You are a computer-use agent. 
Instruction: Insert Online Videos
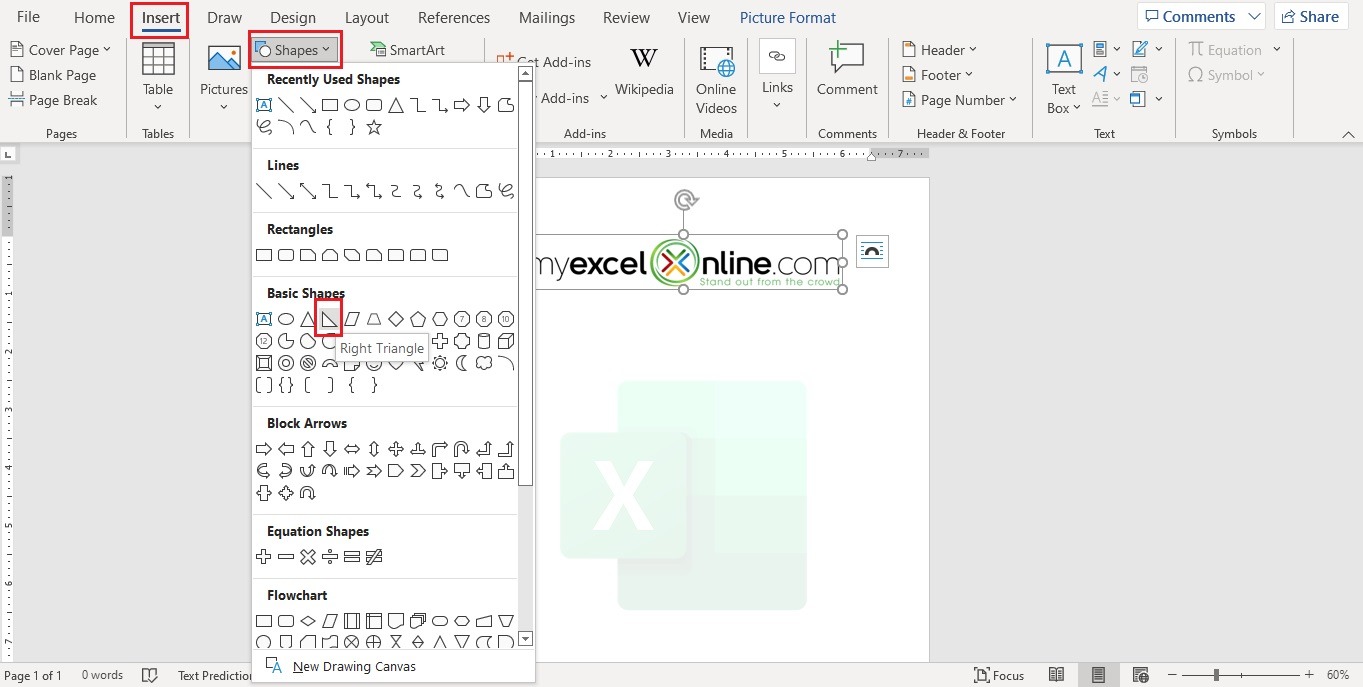pos(716,80)
